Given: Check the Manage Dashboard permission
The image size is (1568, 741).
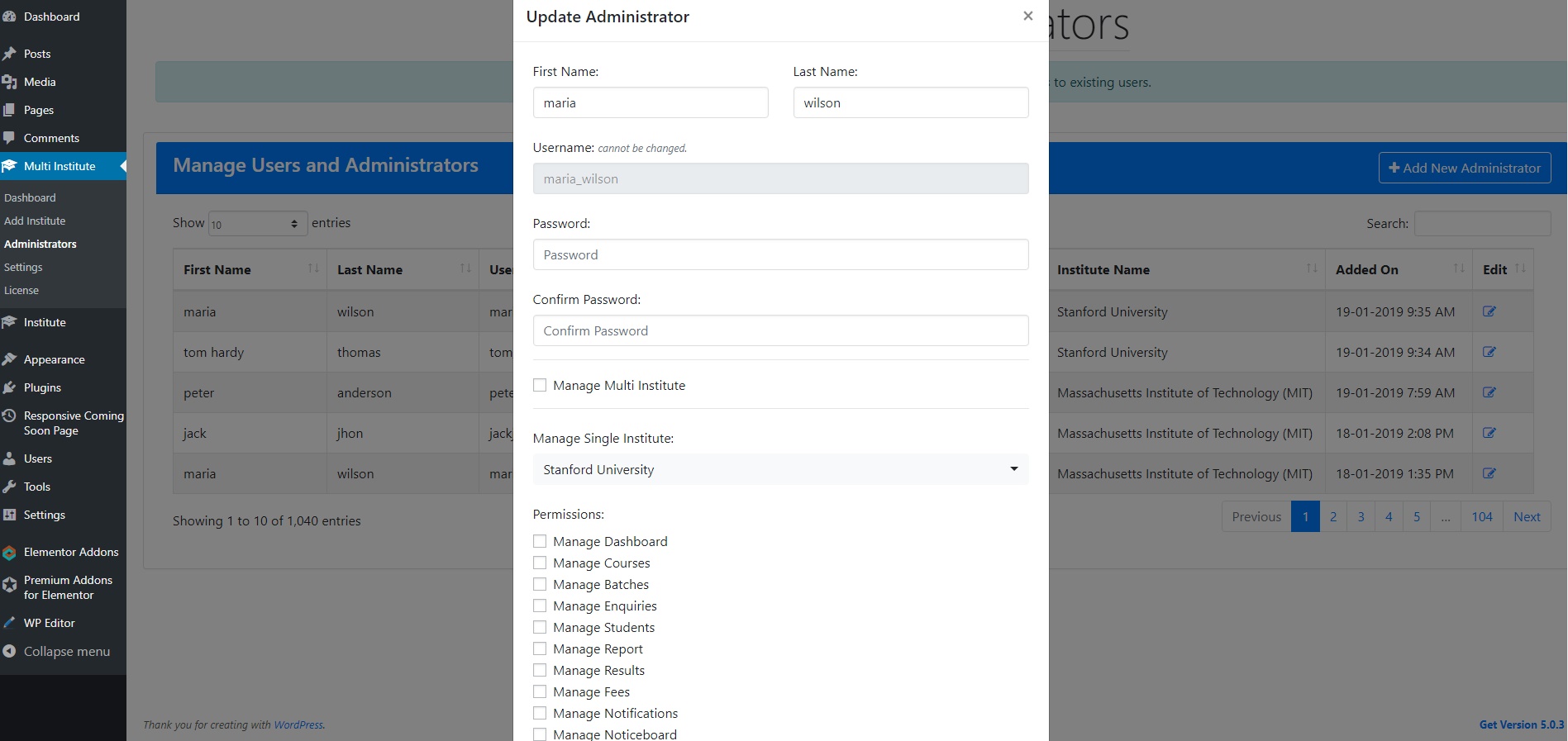Looking at the screenshot, I should pyautogui.click(x=540, y=541).
